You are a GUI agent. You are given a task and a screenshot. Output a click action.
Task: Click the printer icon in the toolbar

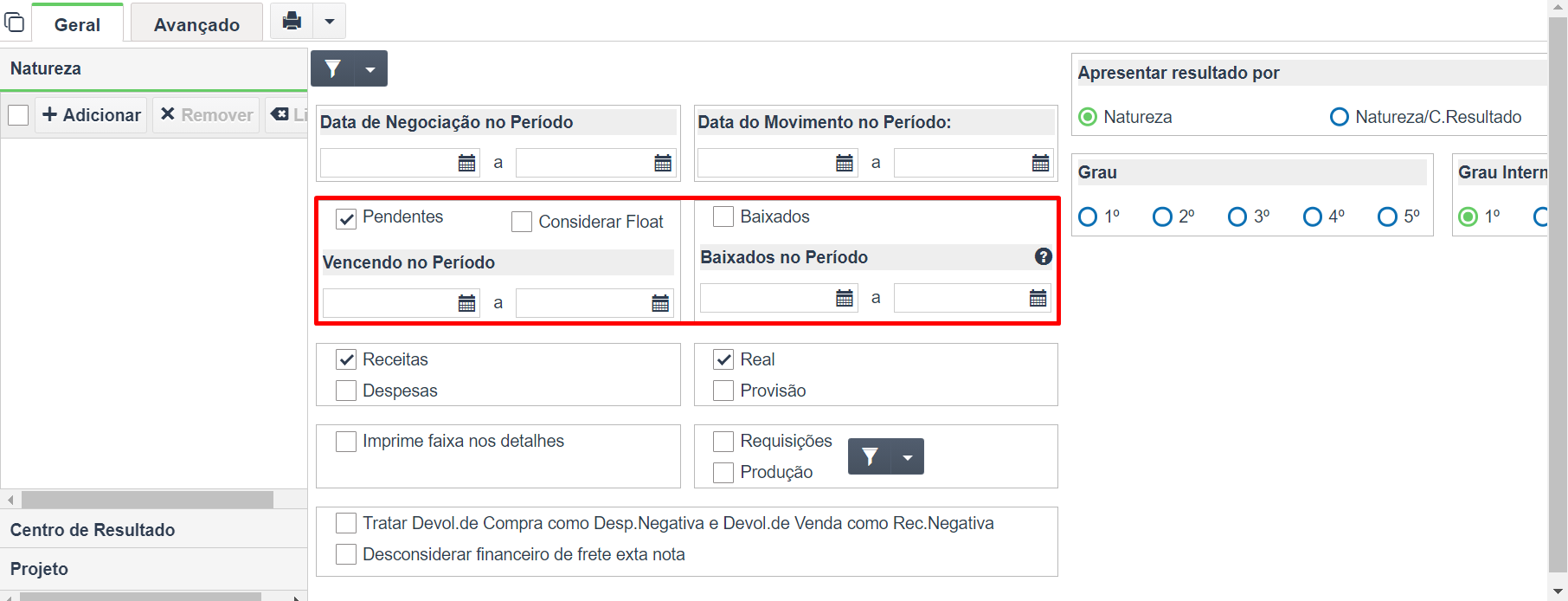pos(292,21)
